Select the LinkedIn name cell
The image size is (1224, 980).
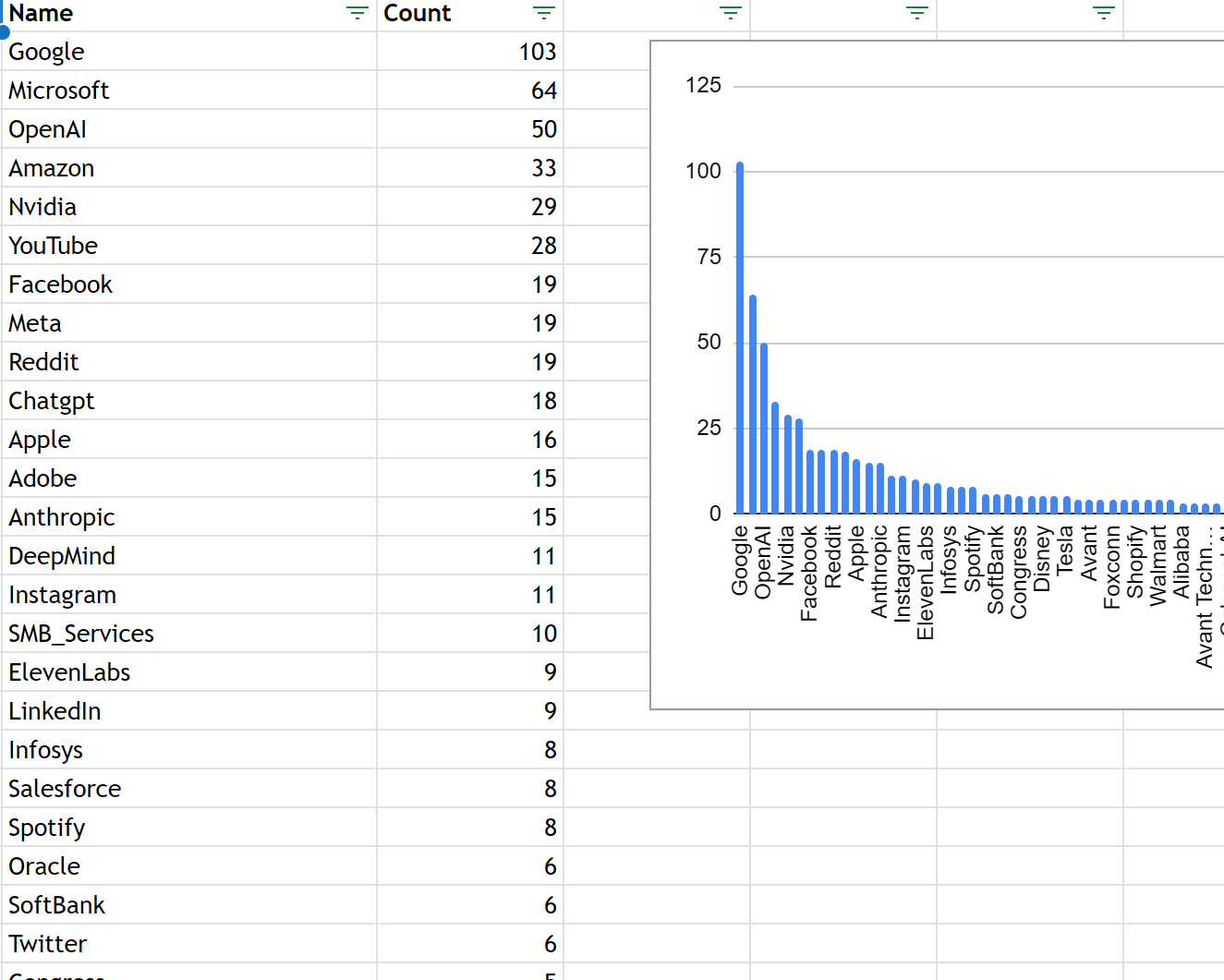[188, 711]
